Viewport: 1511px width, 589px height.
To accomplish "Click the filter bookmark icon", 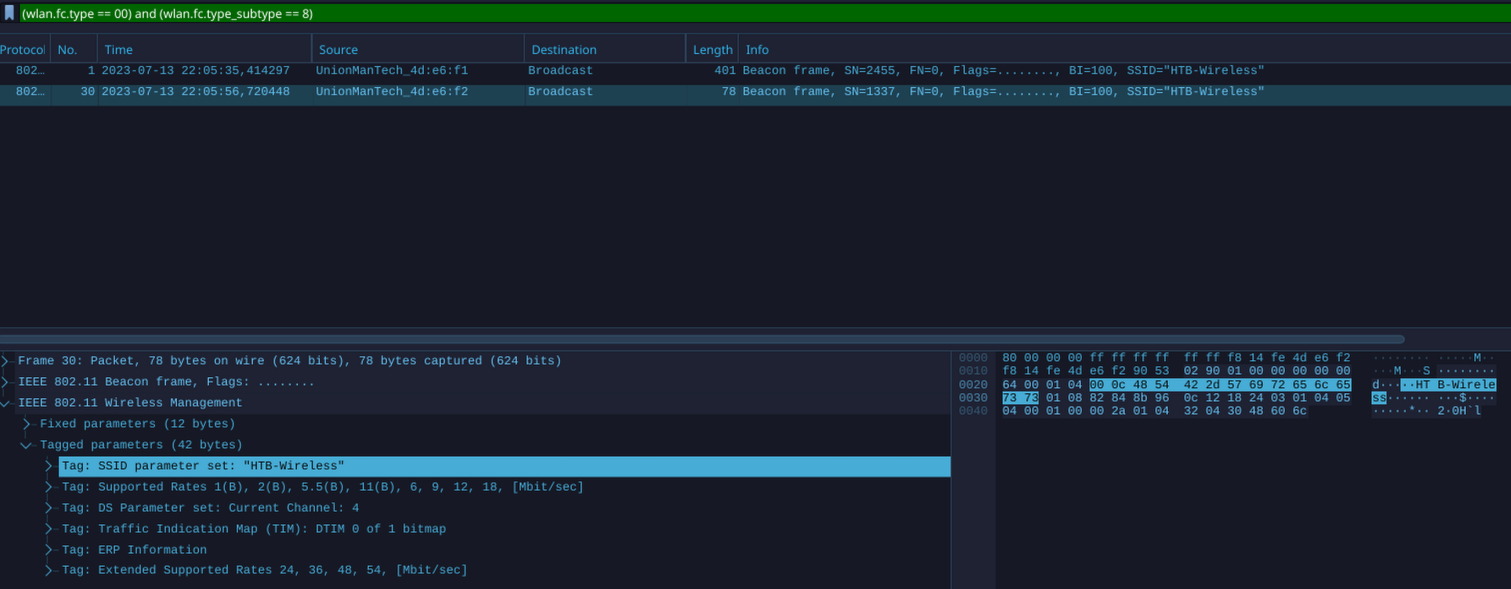I will click(x=10, y=13).
